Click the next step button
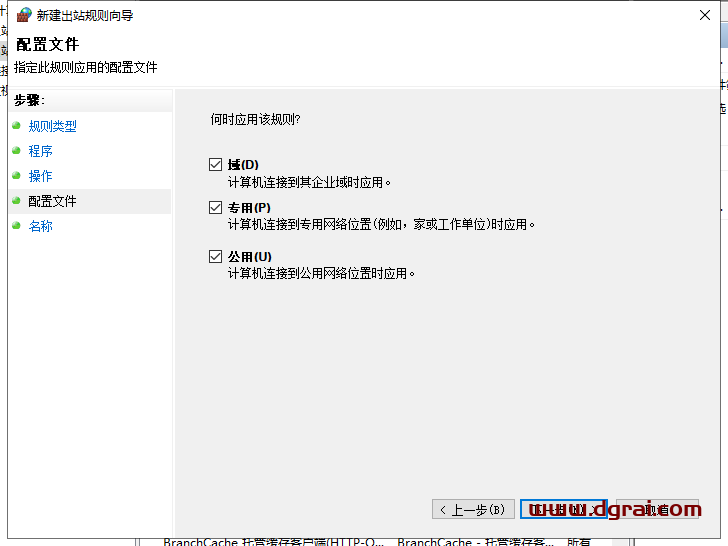The image size is (728, 546). (564, 509)
